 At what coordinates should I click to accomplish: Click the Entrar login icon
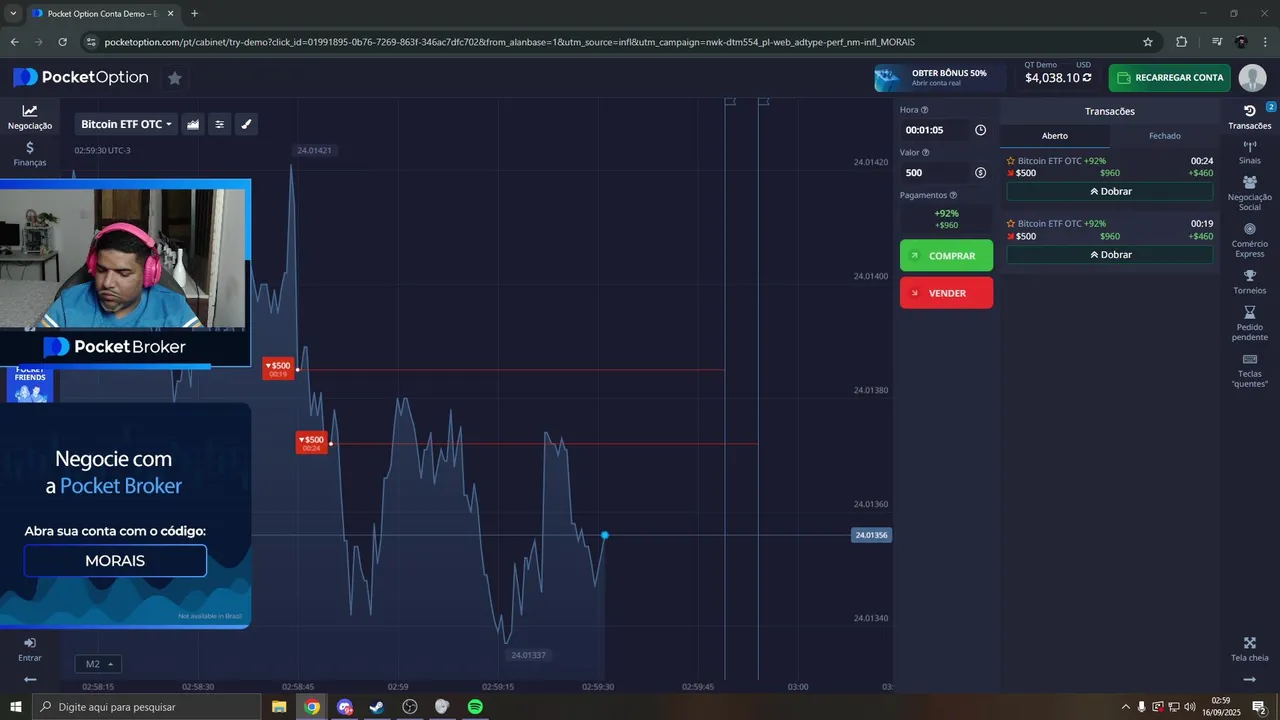[30, 649]
